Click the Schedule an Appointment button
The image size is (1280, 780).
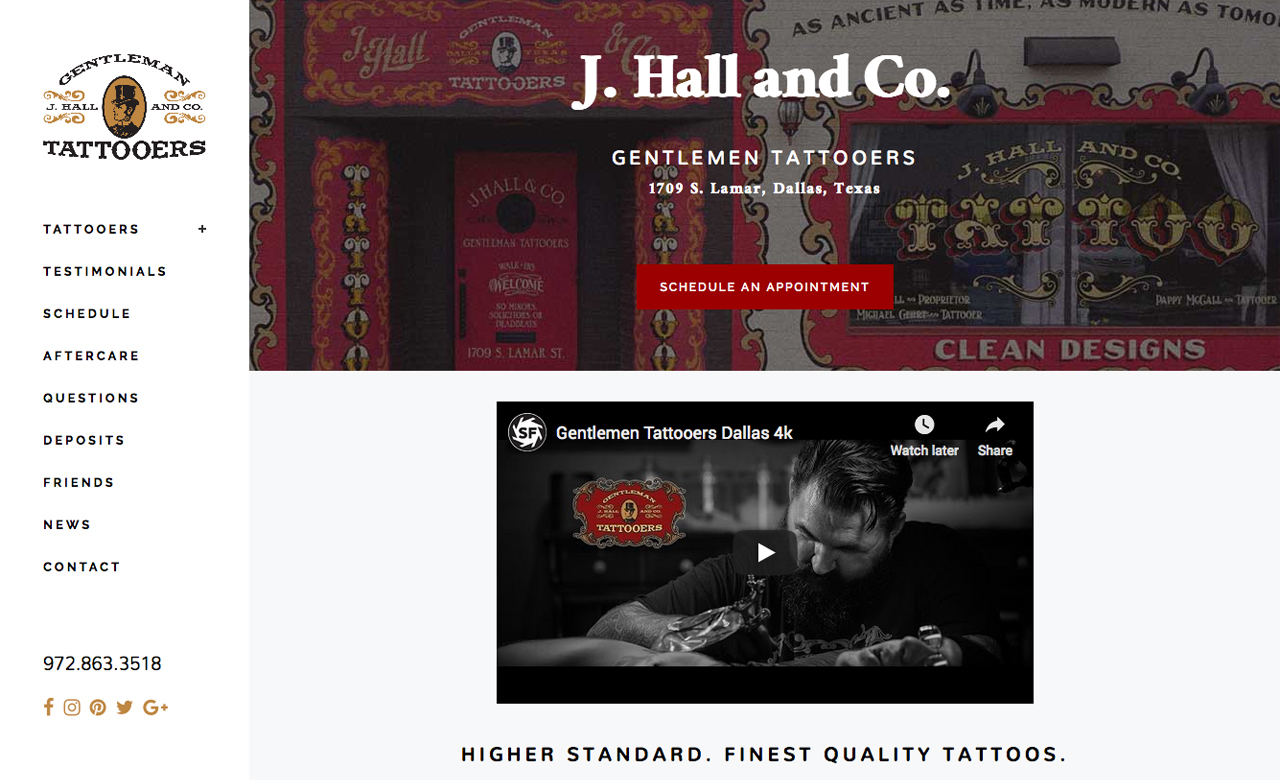[x=765, y=287]
